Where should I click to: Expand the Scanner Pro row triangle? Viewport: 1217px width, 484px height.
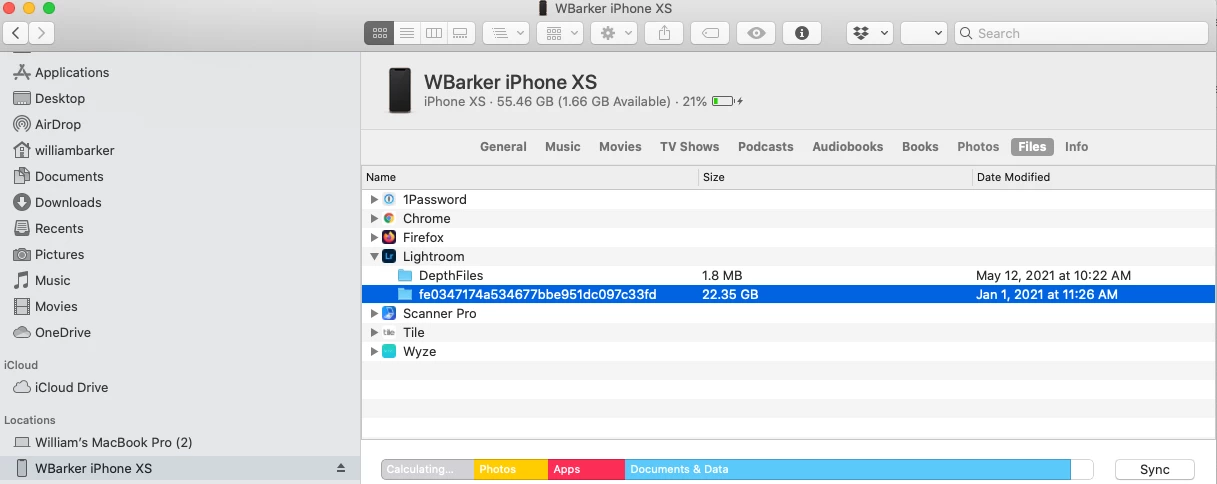tap(374, 313)
